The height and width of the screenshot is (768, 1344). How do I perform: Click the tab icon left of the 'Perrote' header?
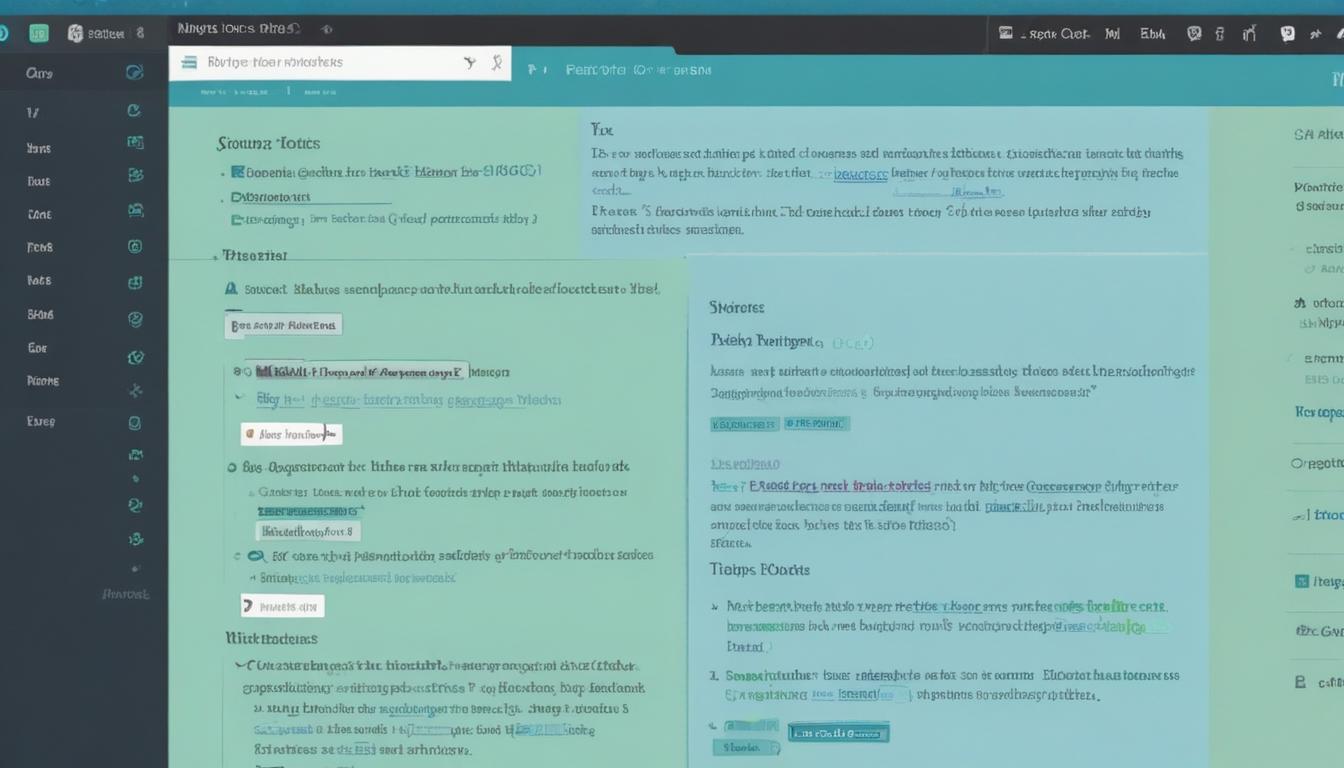[533, 70]
